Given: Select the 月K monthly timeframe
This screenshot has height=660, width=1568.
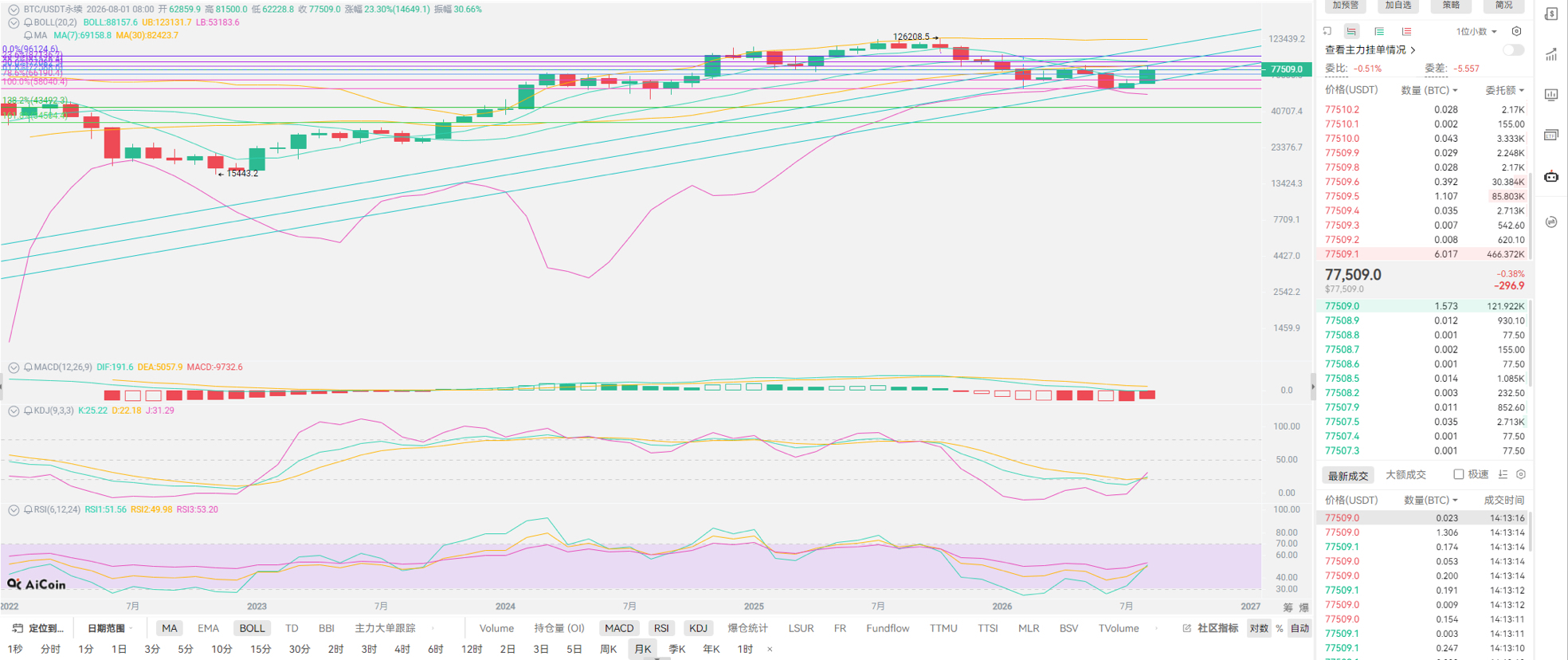Looking at the screenshot, I should (x=643, y=649).
